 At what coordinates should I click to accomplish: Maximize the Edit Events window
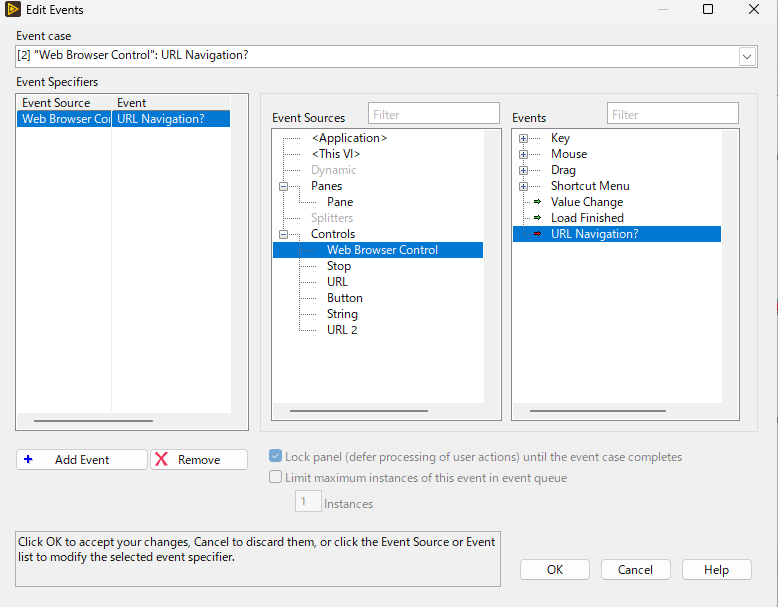708,9
